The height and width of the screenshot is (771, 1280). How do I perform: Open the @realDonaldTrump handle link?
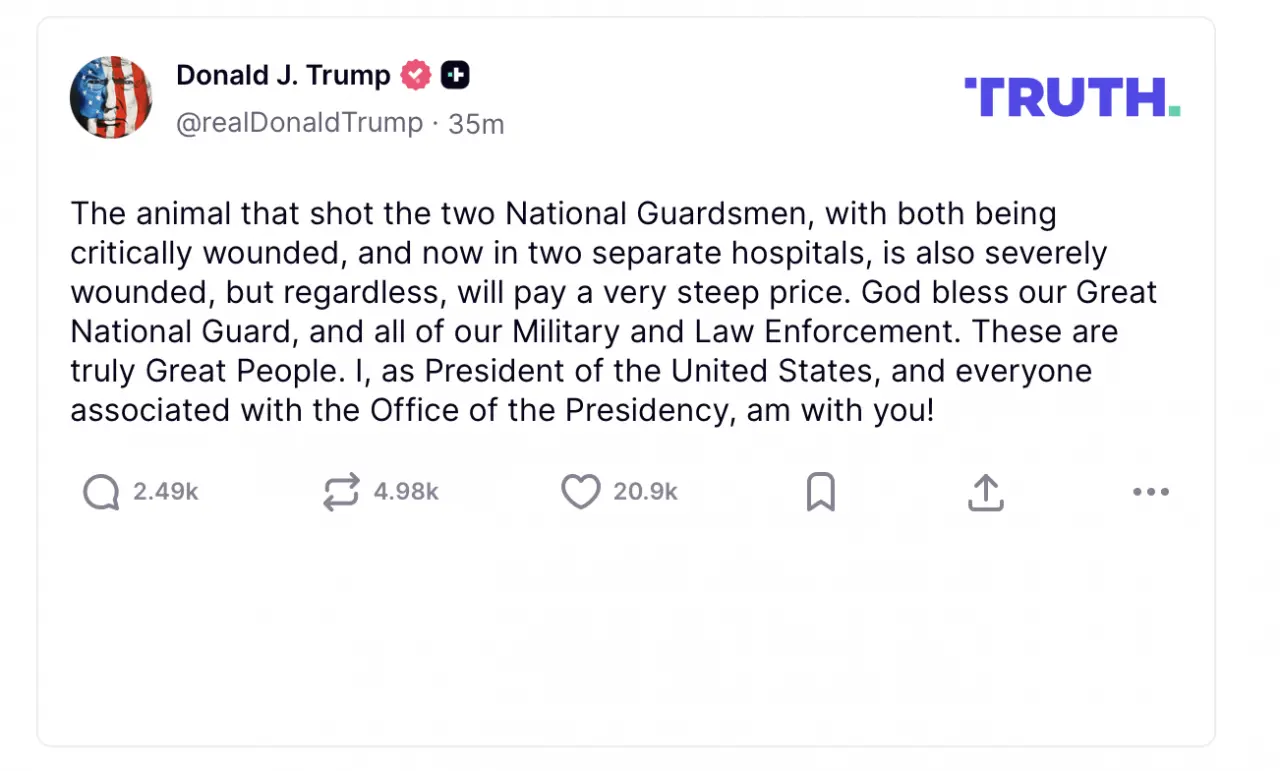coord(299,123)
